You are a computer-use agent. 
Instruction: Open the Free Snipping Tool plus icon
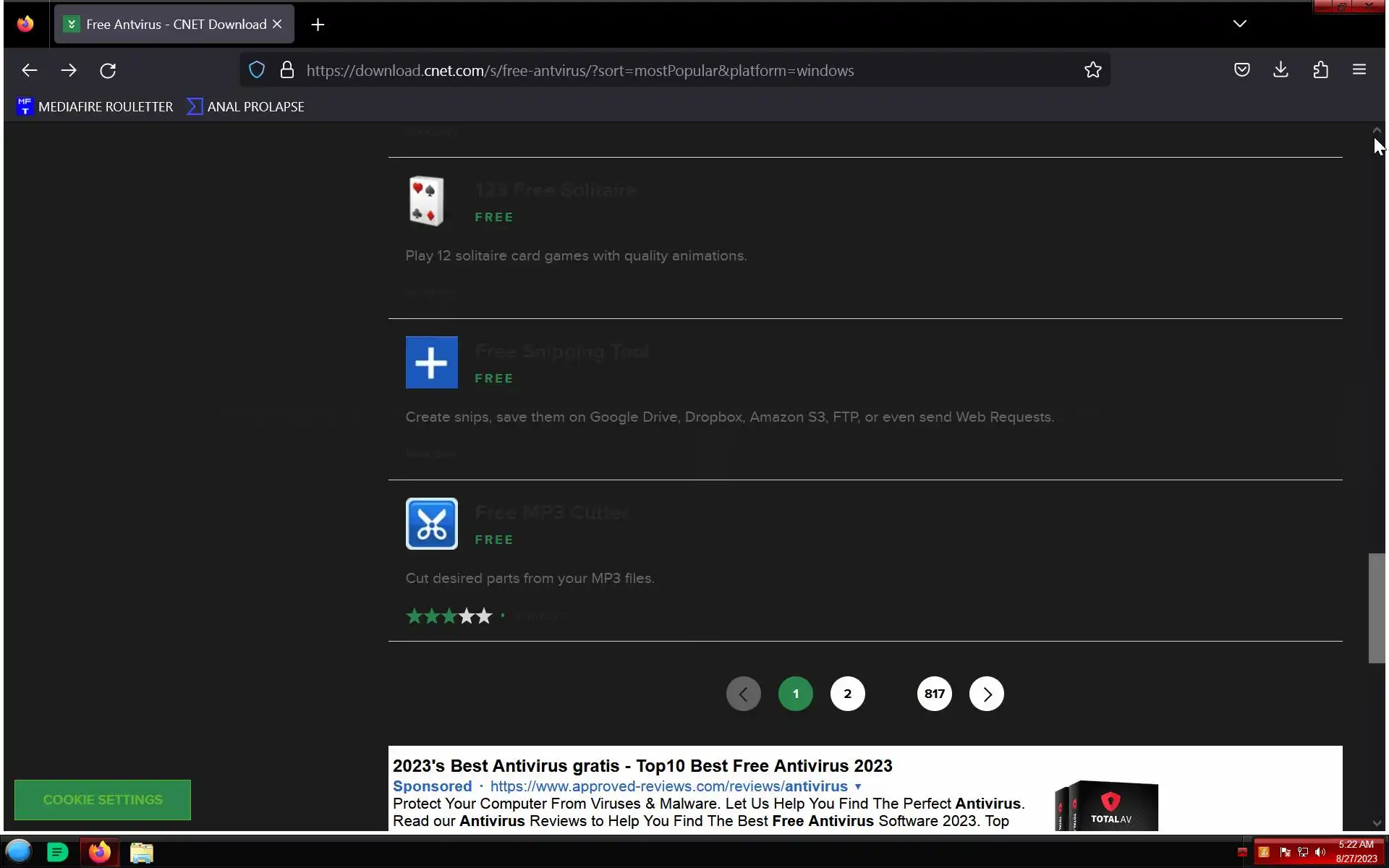(x=431, y=362)
